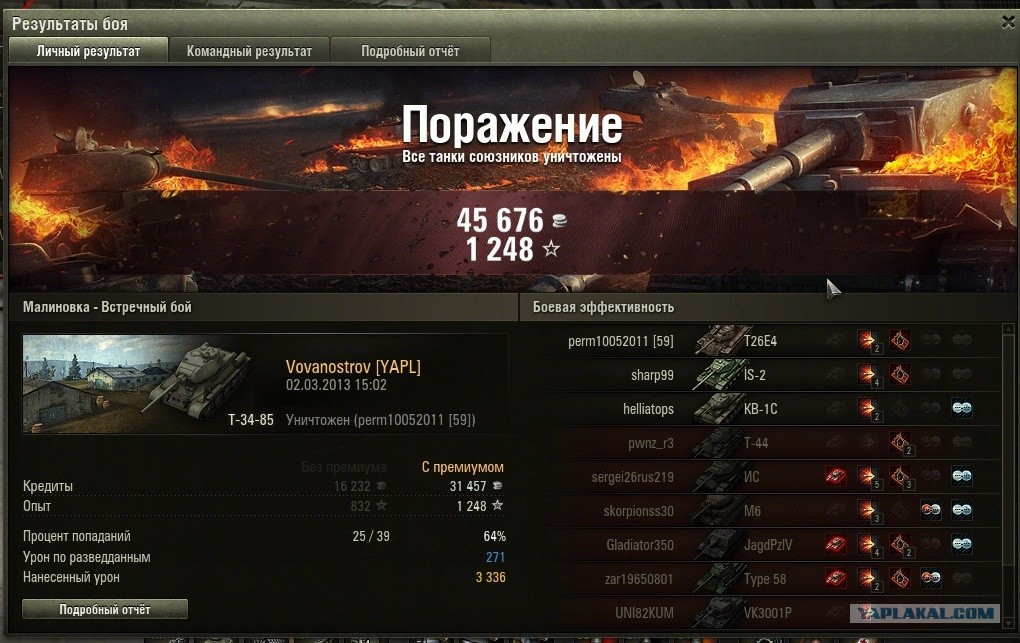Click the scroll-up arrow of the efficiency list
The width and height of the screenshot is (1020, 643).
point(1009,329)
